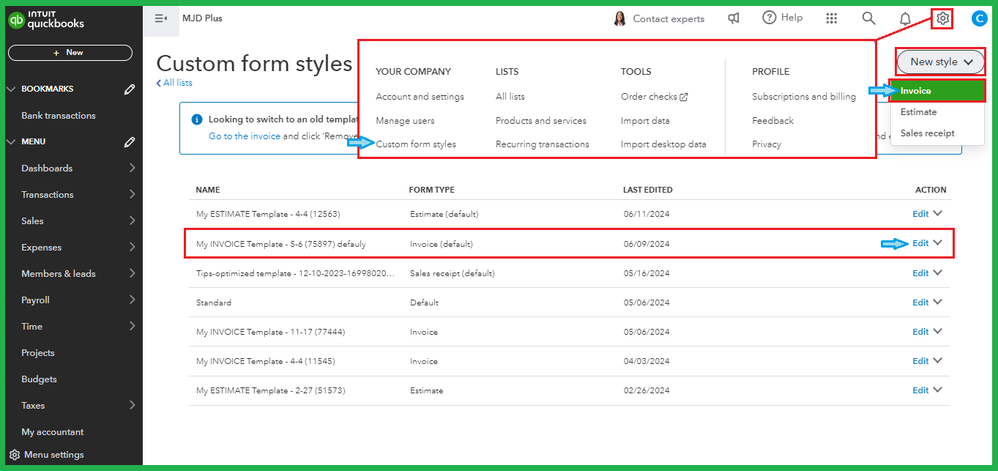Open Account and settings
Viewport: 998px width, 471px height.
(419, 97)
